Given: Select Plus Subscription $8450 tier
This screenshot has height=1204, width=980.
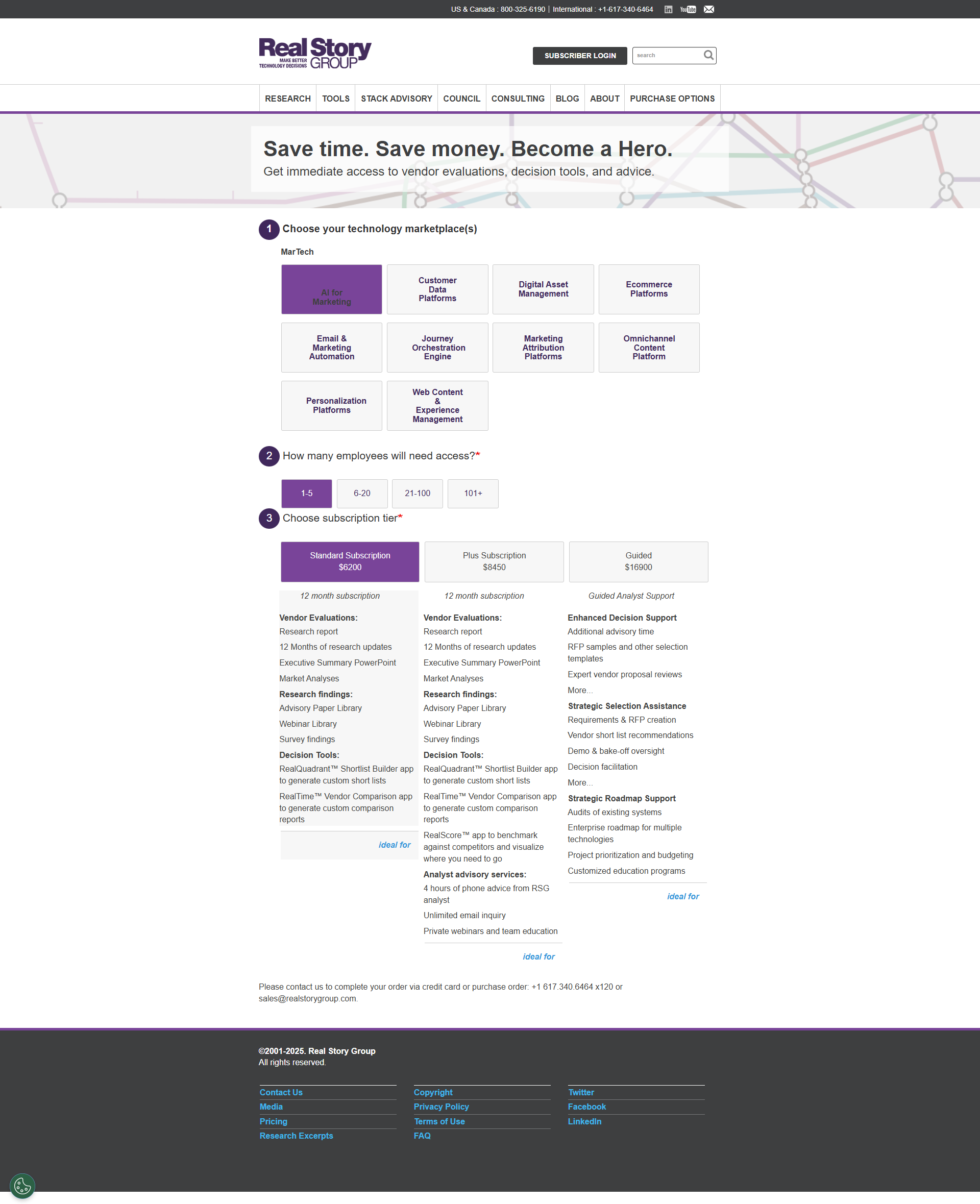Looking at the screenshot, I should point(494,561).
